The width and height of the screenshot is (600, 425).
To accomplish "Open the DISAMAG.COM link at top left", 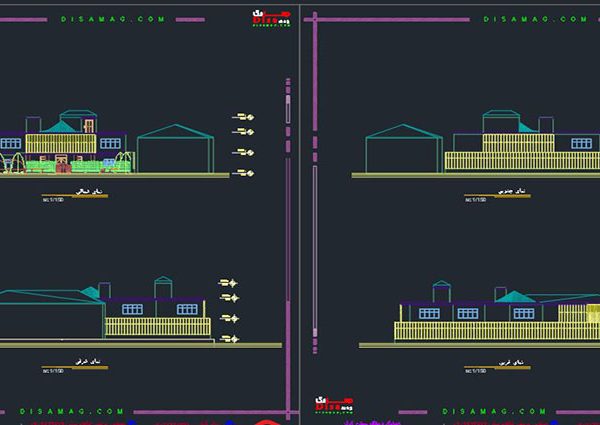I will pos(100,19).
